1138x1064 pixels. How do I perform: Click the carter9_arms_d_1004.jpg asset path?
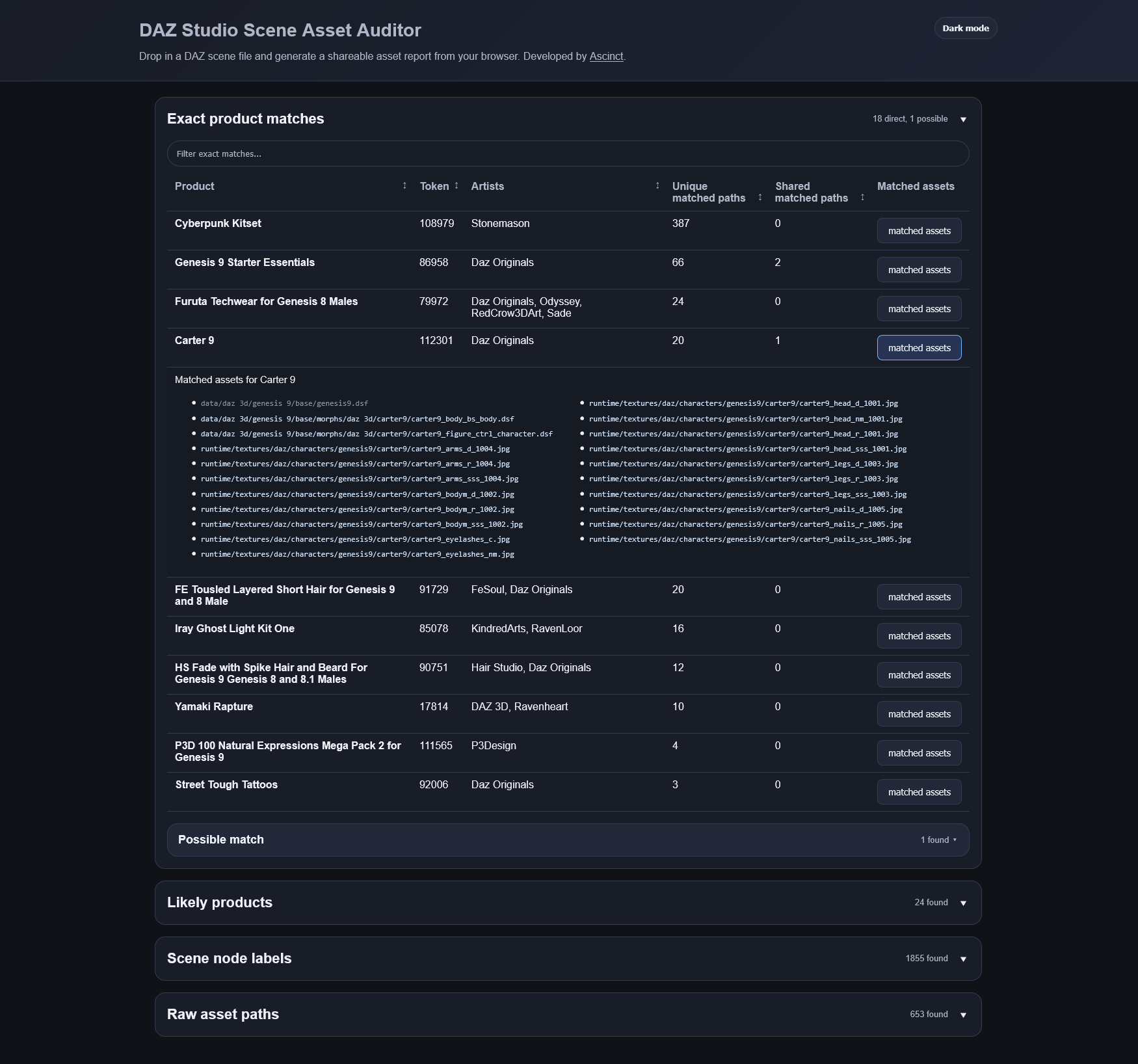[355, 449]
